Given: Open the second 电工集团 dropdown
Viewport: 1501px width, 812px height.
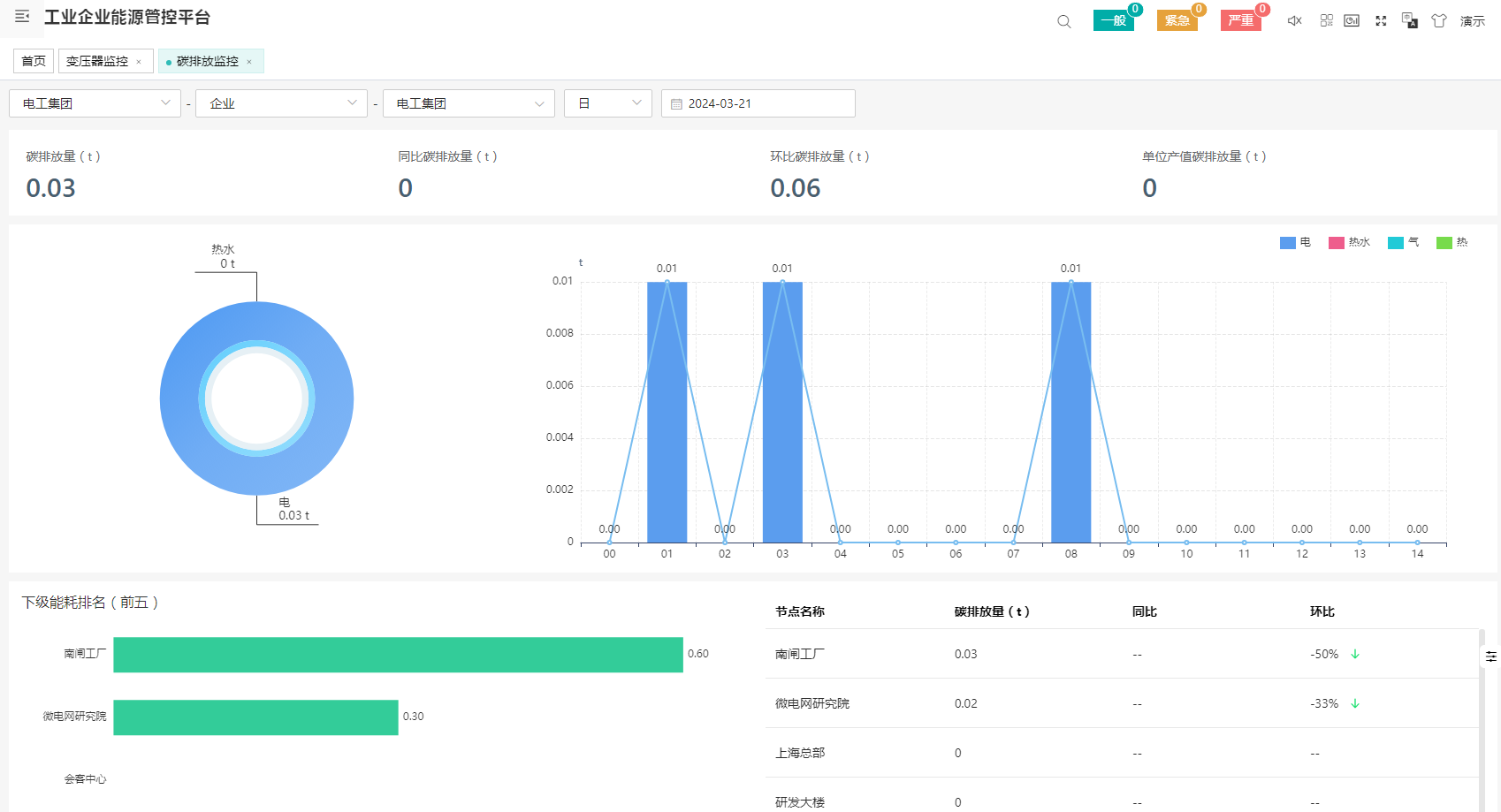Looking at the screenshot, I should click(469, 103).
